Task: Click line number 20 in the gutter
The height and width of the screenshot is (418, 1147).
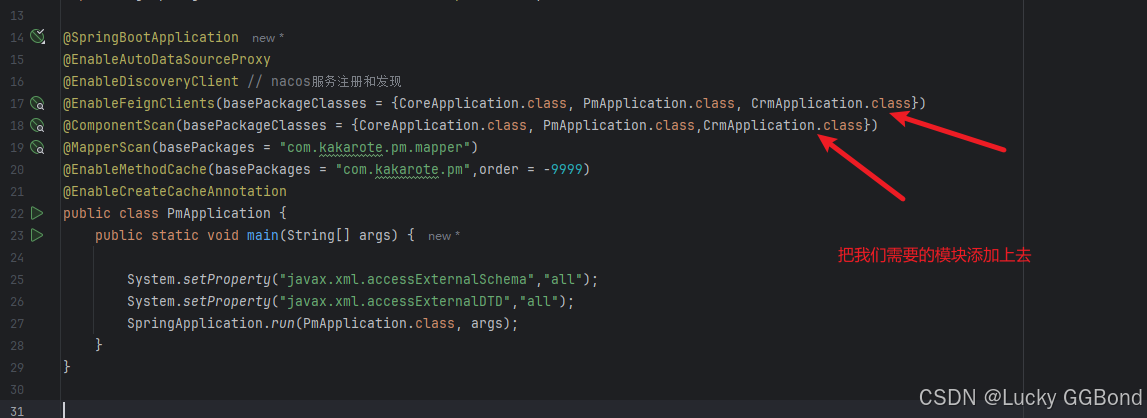Action: [18, 169]
